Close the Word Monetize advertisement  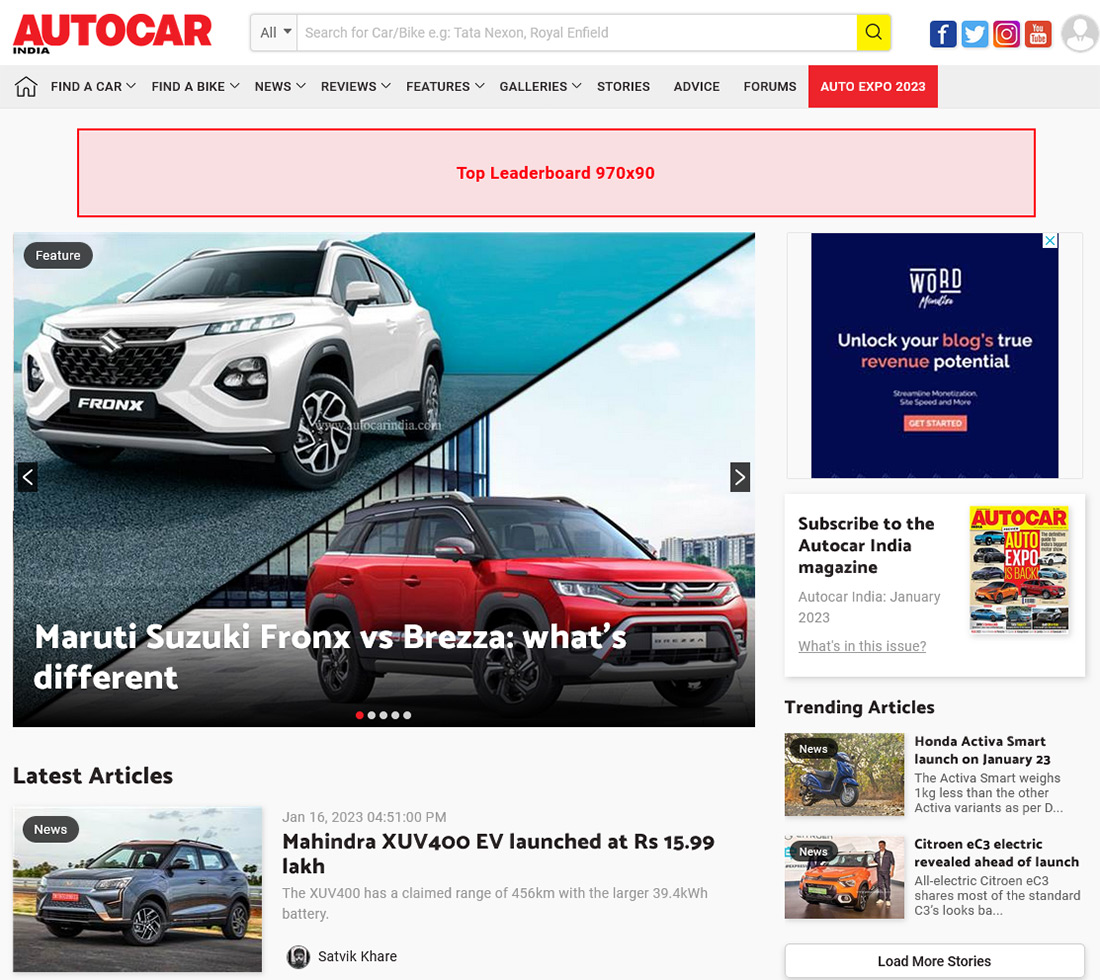pyautogui.click(x=1050, y=241)
